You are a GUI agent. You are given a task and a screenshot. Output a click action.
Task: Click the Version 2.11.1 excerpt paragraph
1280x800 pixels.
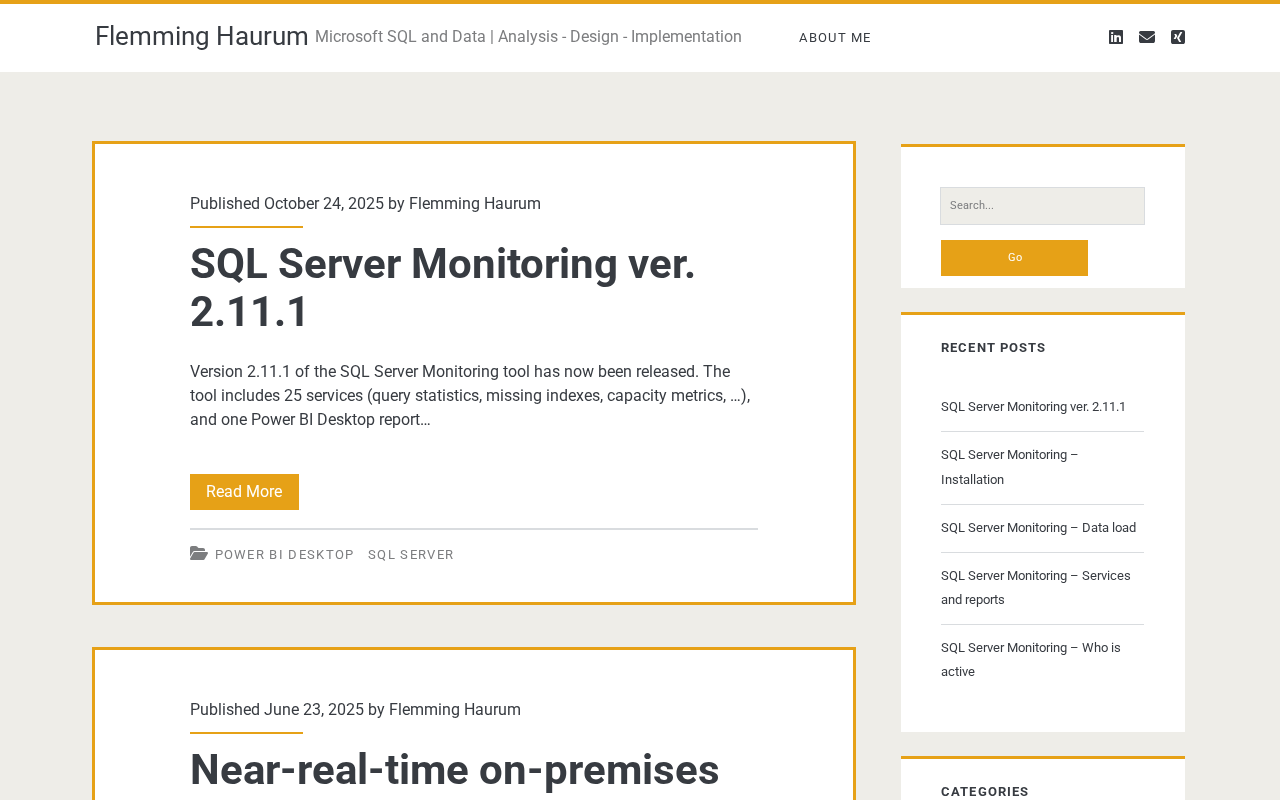pos(470,396)
